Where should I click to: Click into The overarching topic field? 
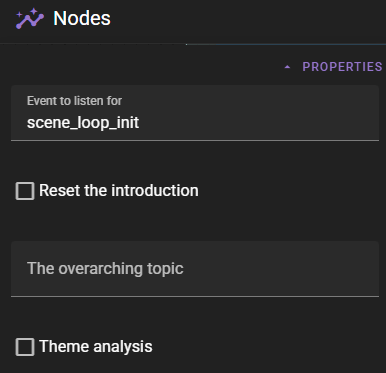[195, 269]
